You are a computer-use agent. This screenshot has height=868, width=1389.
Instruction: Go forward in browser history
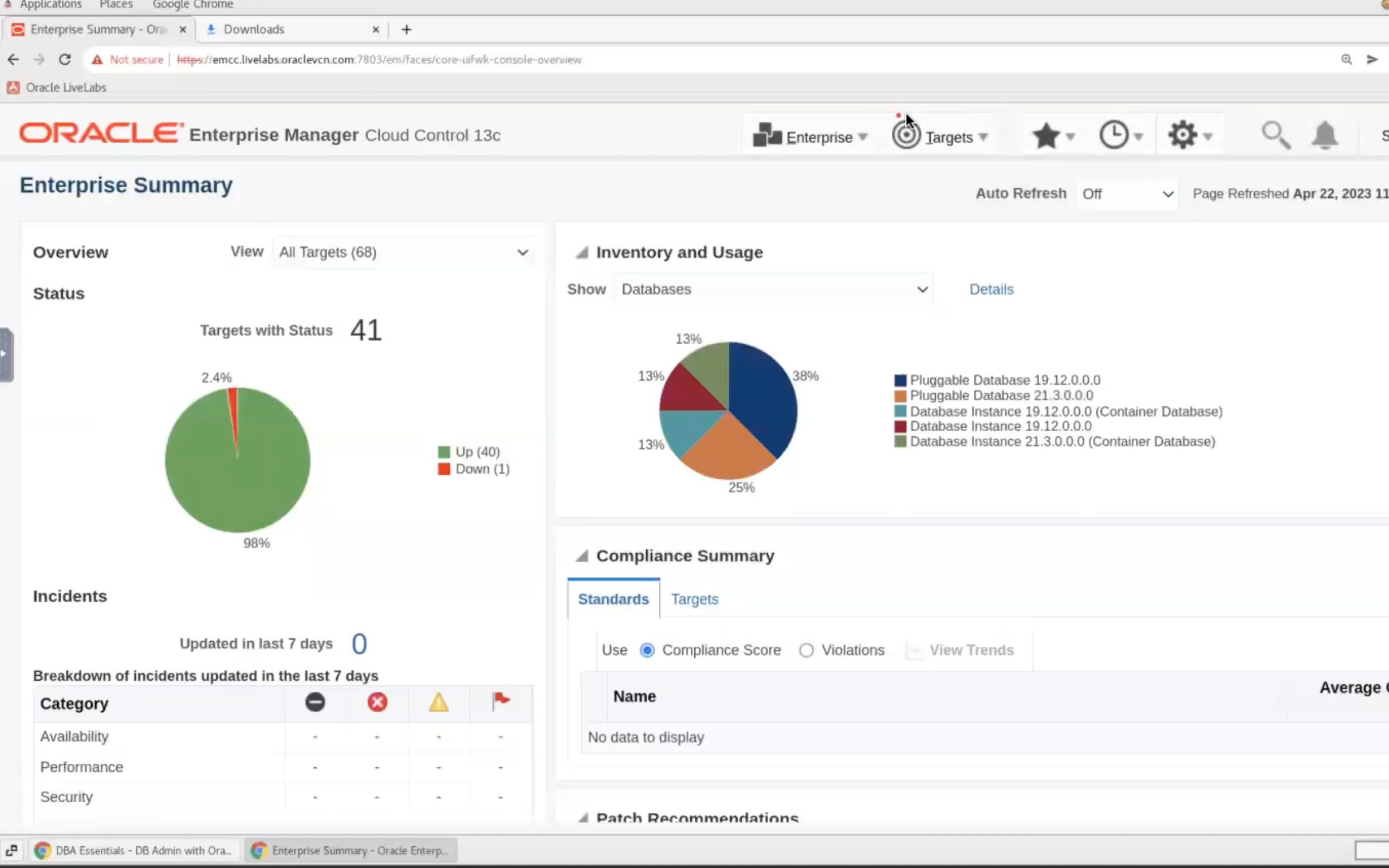[39, 60]
